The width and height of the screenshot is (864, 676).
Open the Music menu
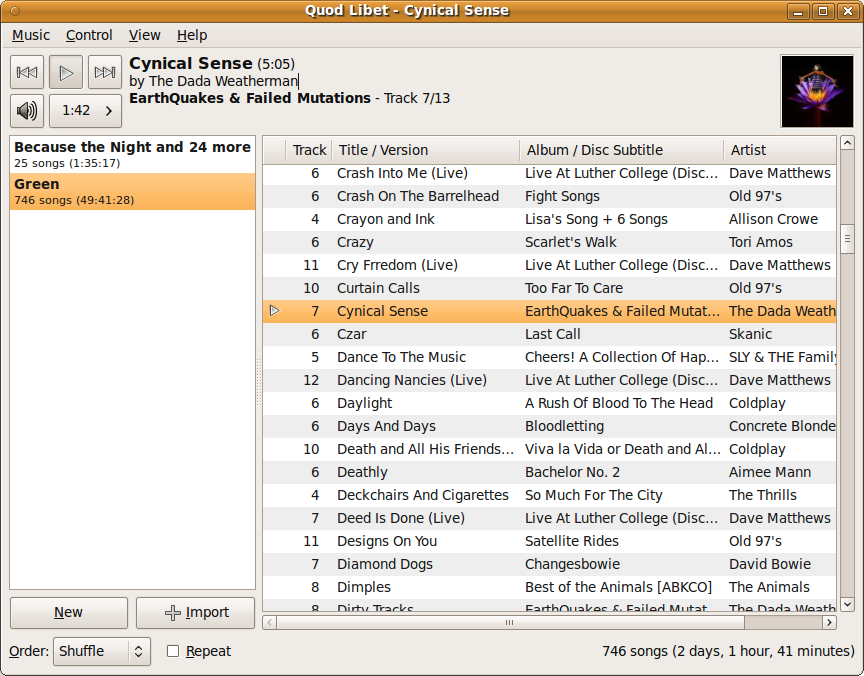click(x=31, y=35)
